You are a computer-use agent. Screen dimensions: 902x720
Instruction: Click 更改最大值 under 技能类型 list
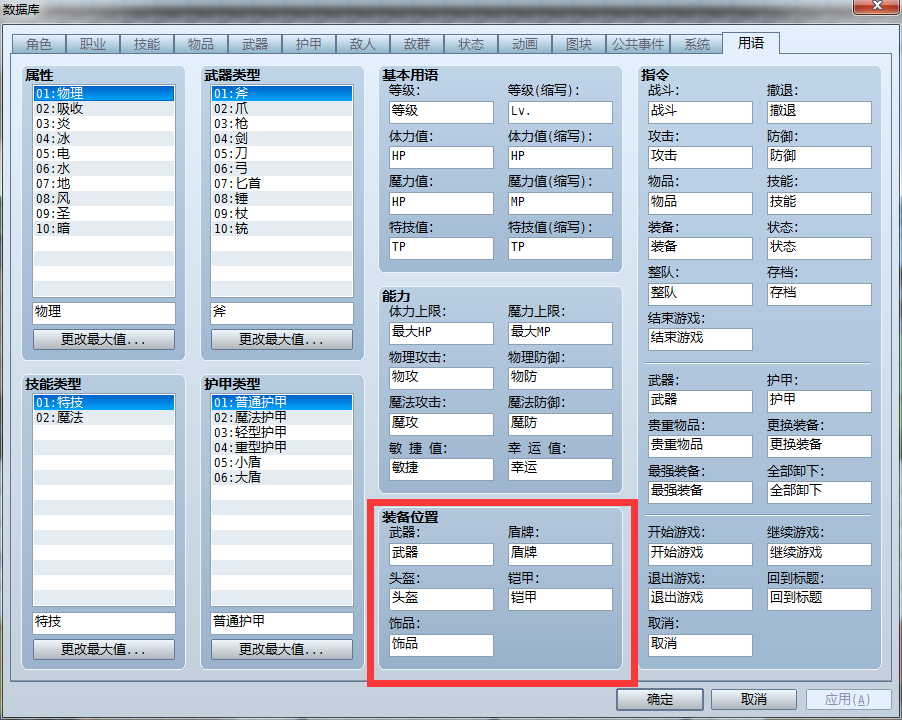point(104,649)
